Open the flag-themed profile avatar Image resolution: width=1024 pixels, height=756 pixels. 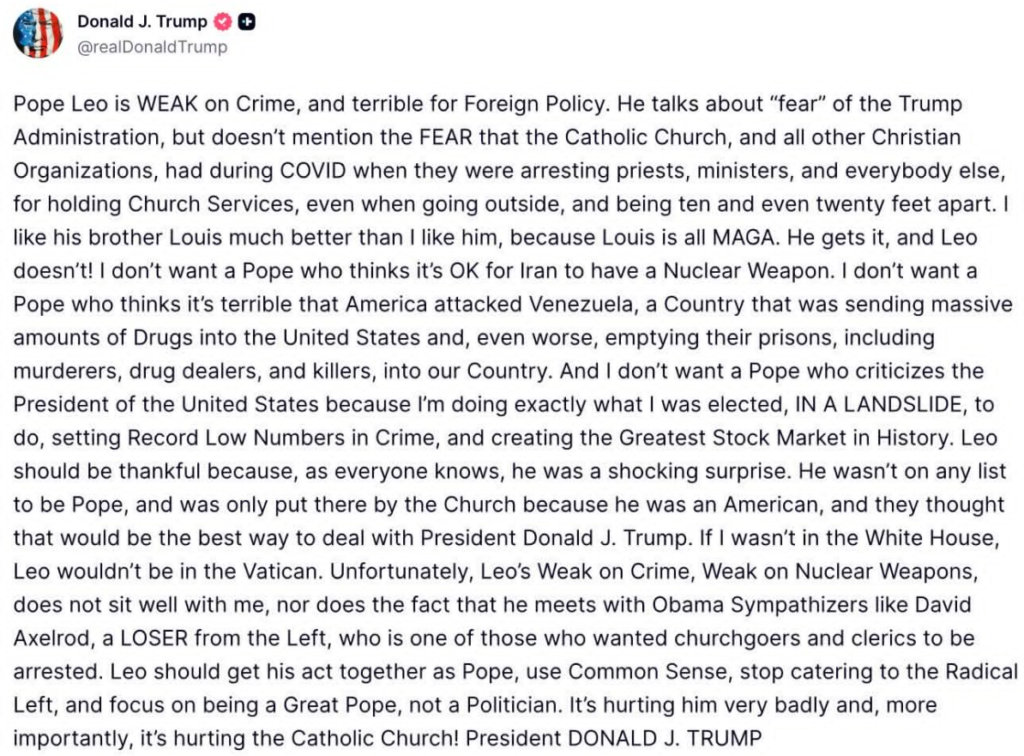pyautogui.click(x=38, y=33)
